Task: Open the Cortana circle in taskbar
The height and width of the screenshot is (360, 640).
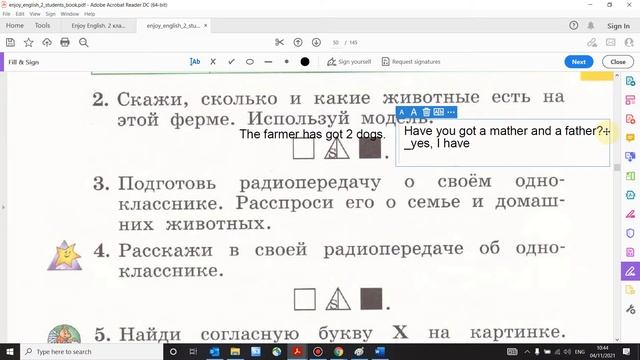Action: pos(173,351)
